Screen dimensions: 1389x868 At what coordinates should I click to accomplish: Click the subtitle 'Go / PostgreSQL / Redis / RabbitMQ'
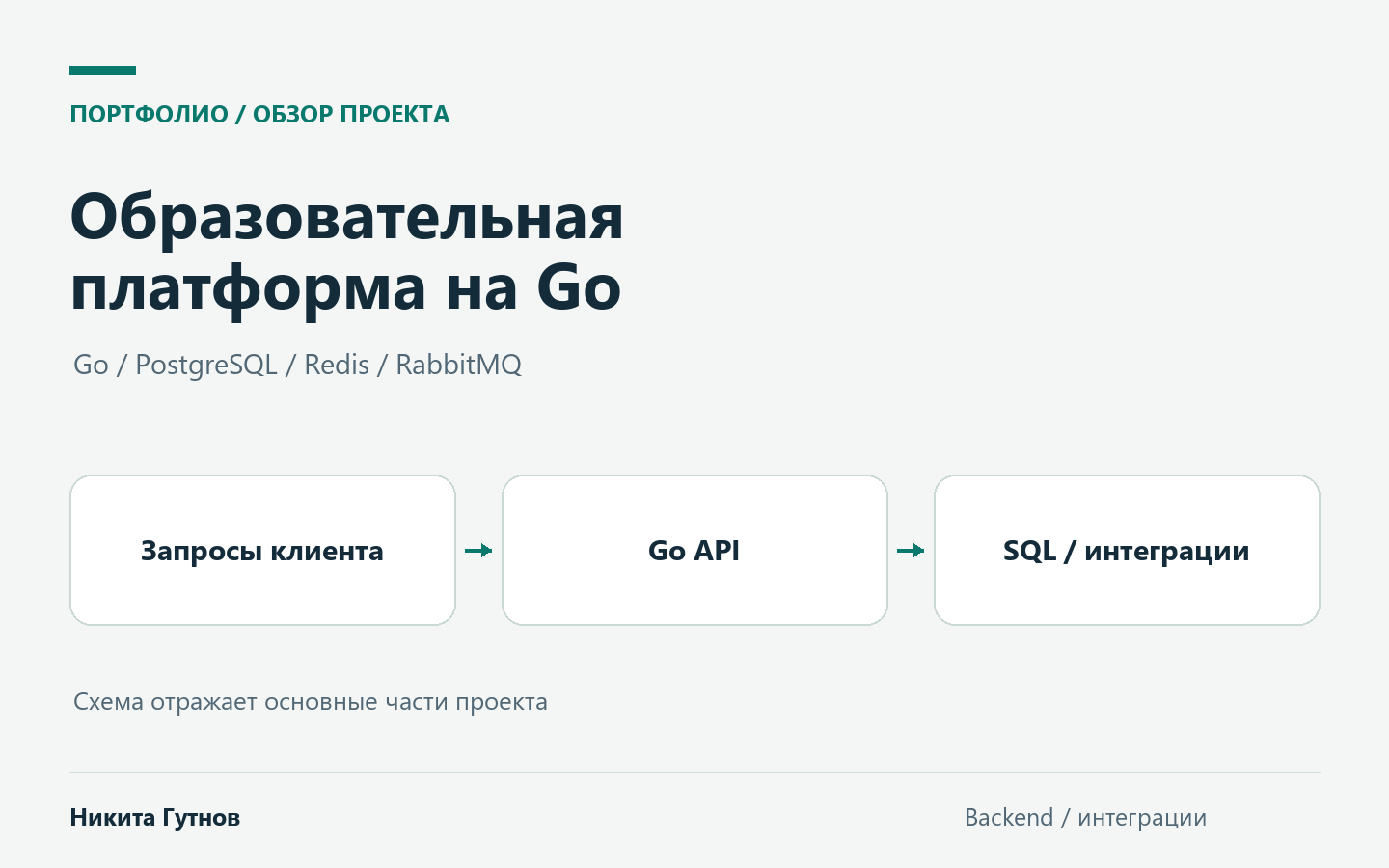(x=297, y=365)
